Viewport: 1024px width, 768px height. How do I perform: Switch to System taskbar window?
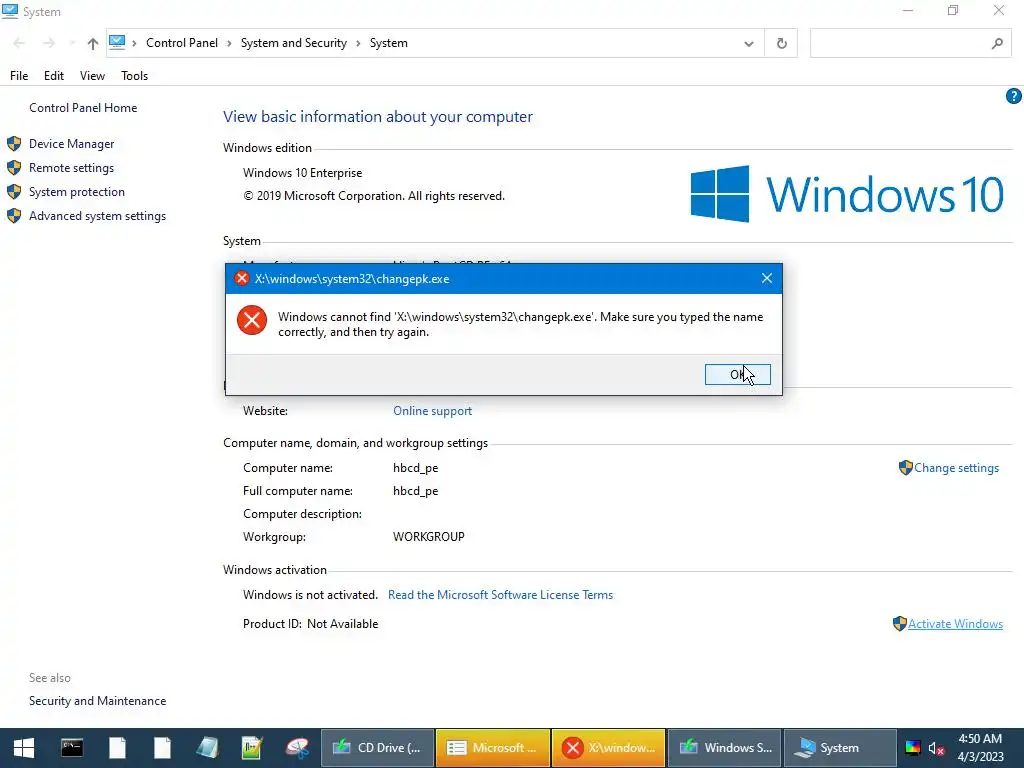click(x=840, y=748)
